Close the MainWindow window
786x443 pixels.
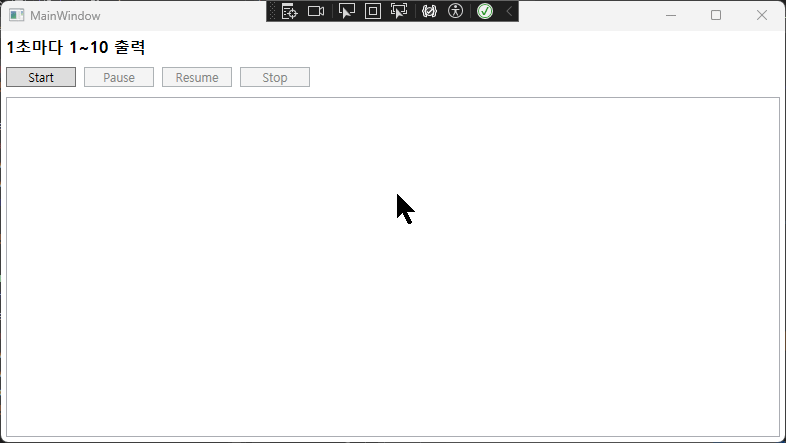click(761, 16)
